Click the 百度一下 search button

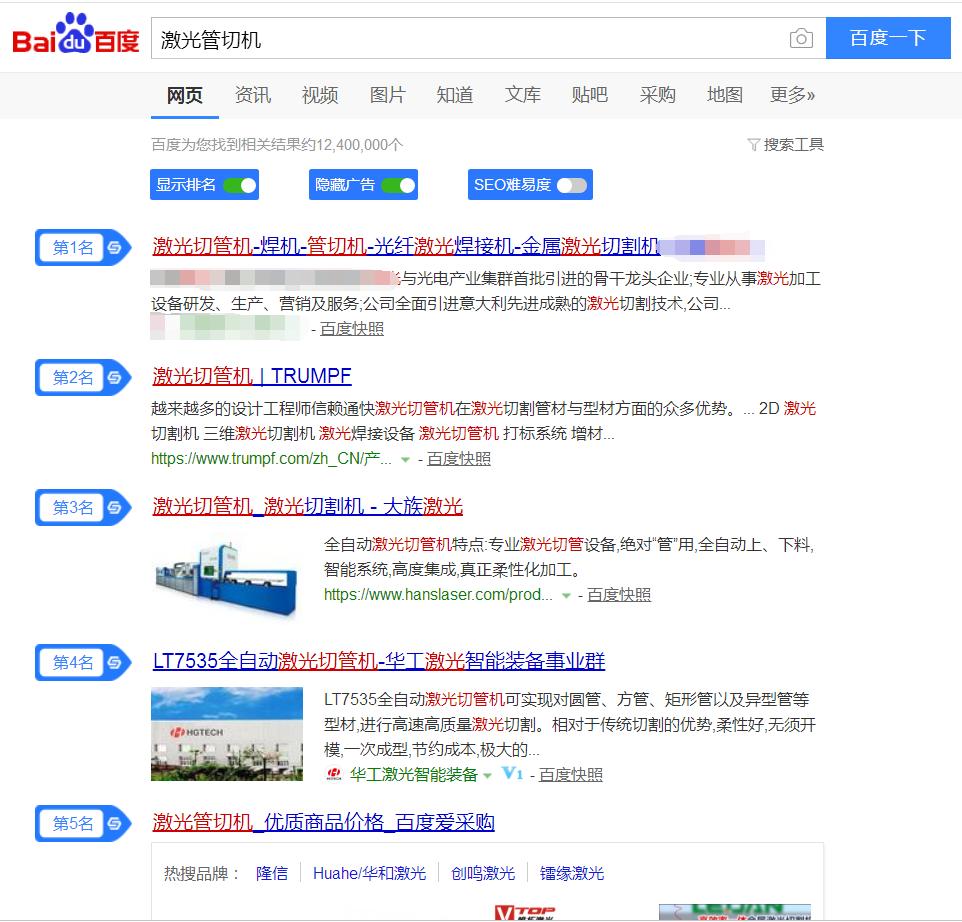(888, 38)
